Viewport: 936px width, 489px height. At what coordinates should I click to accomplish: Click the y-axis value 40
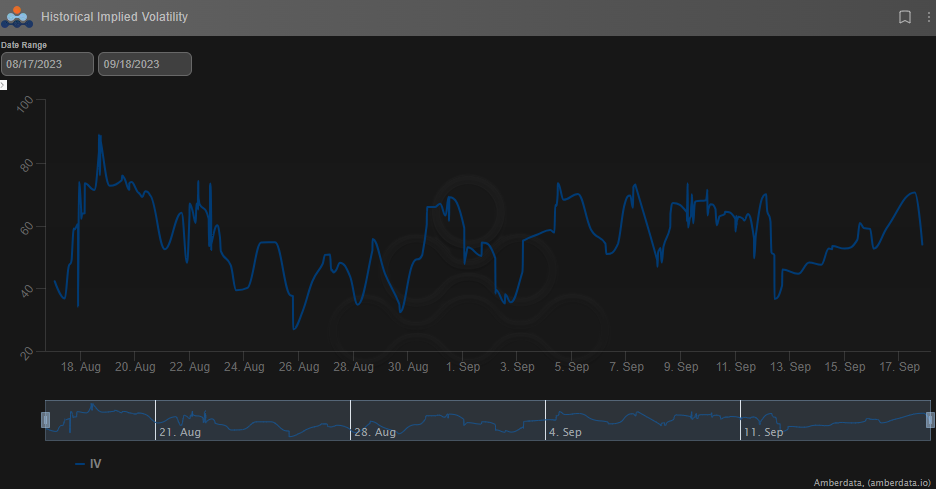pyautogui.click(x=27, y=291)
